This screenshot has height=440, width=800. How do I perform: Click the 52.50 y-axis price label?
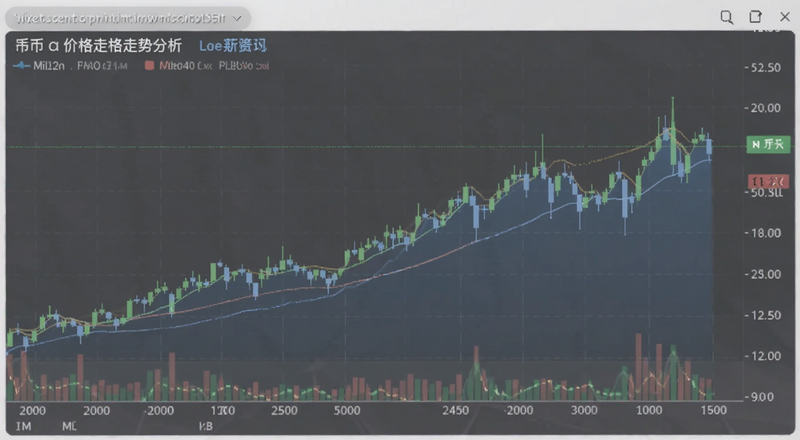pos(765,67)
